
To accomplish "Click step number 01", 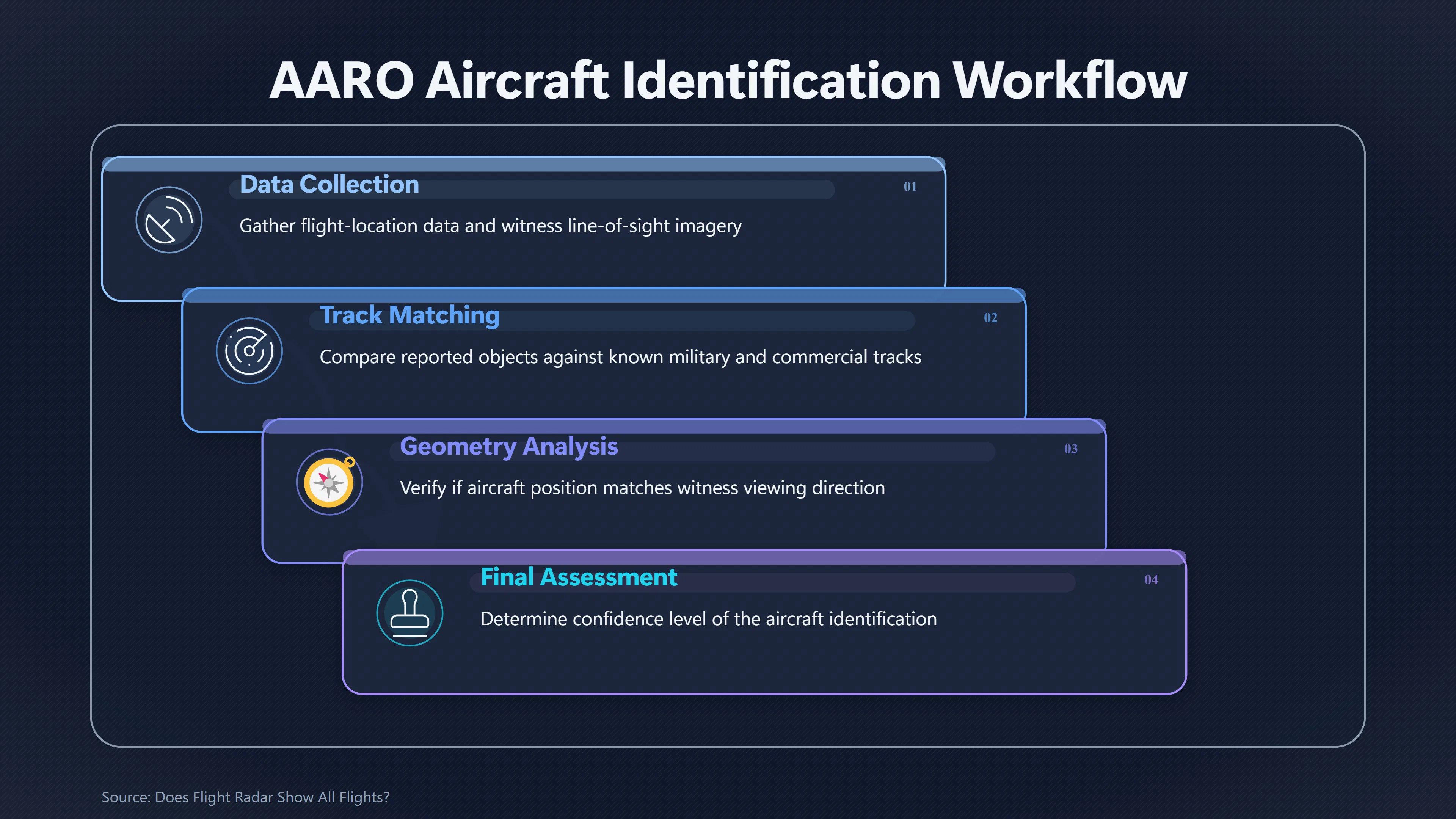I will coord(910,187).
